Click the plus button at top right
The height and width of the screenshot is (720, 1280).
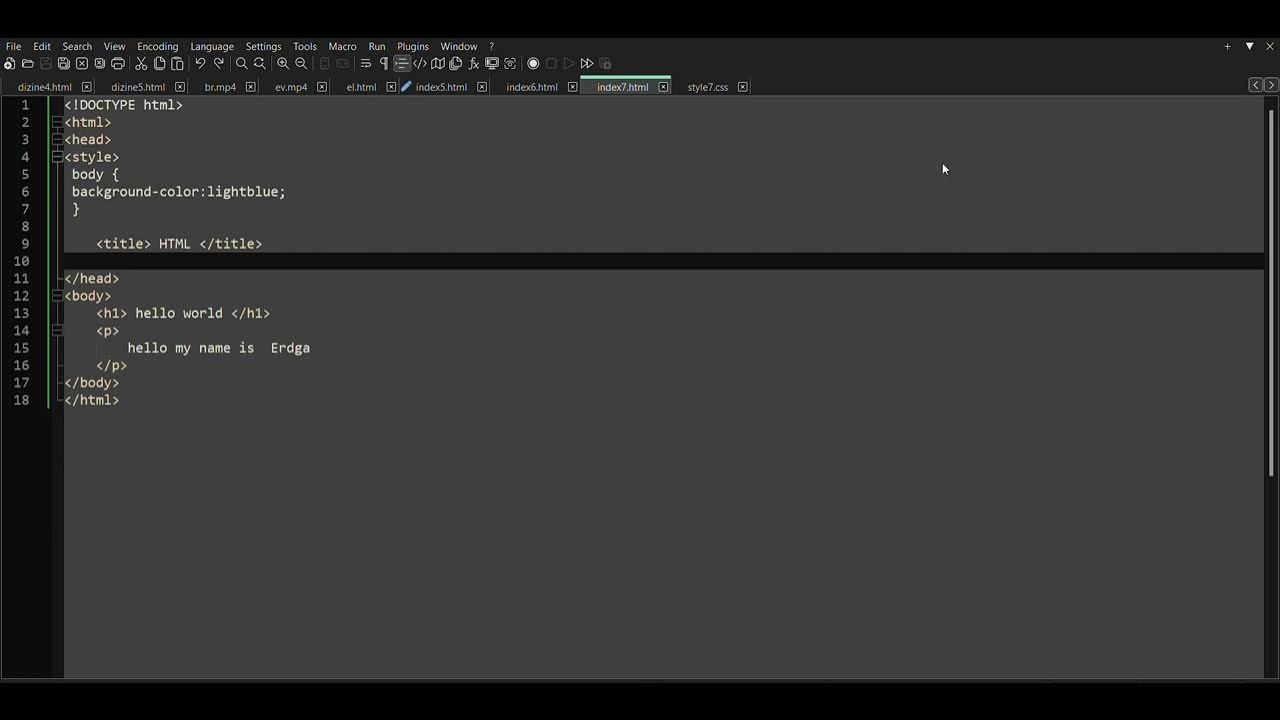(1227, 46)
